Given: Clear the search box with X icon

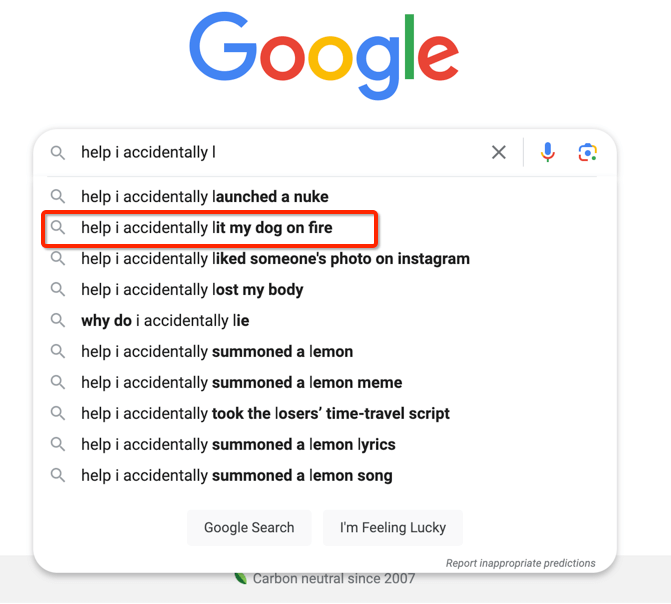Looking at the screenshot, I should point(499,152).
